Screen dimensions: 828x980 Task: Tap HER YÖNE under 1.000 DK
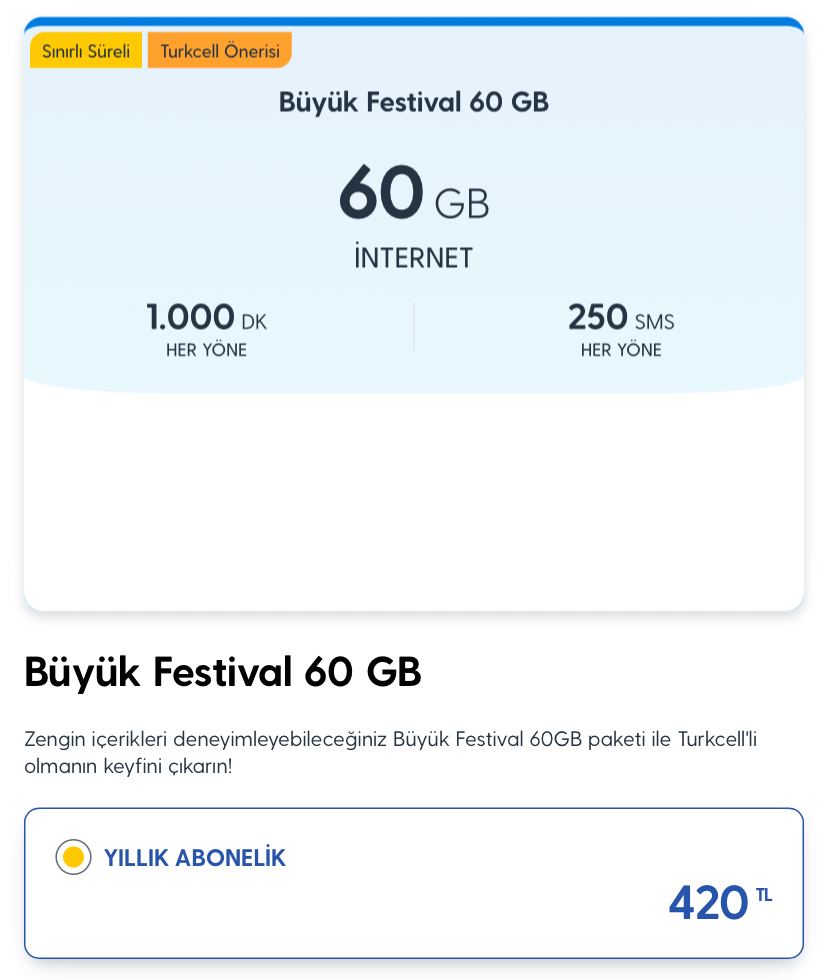[206, 350]
